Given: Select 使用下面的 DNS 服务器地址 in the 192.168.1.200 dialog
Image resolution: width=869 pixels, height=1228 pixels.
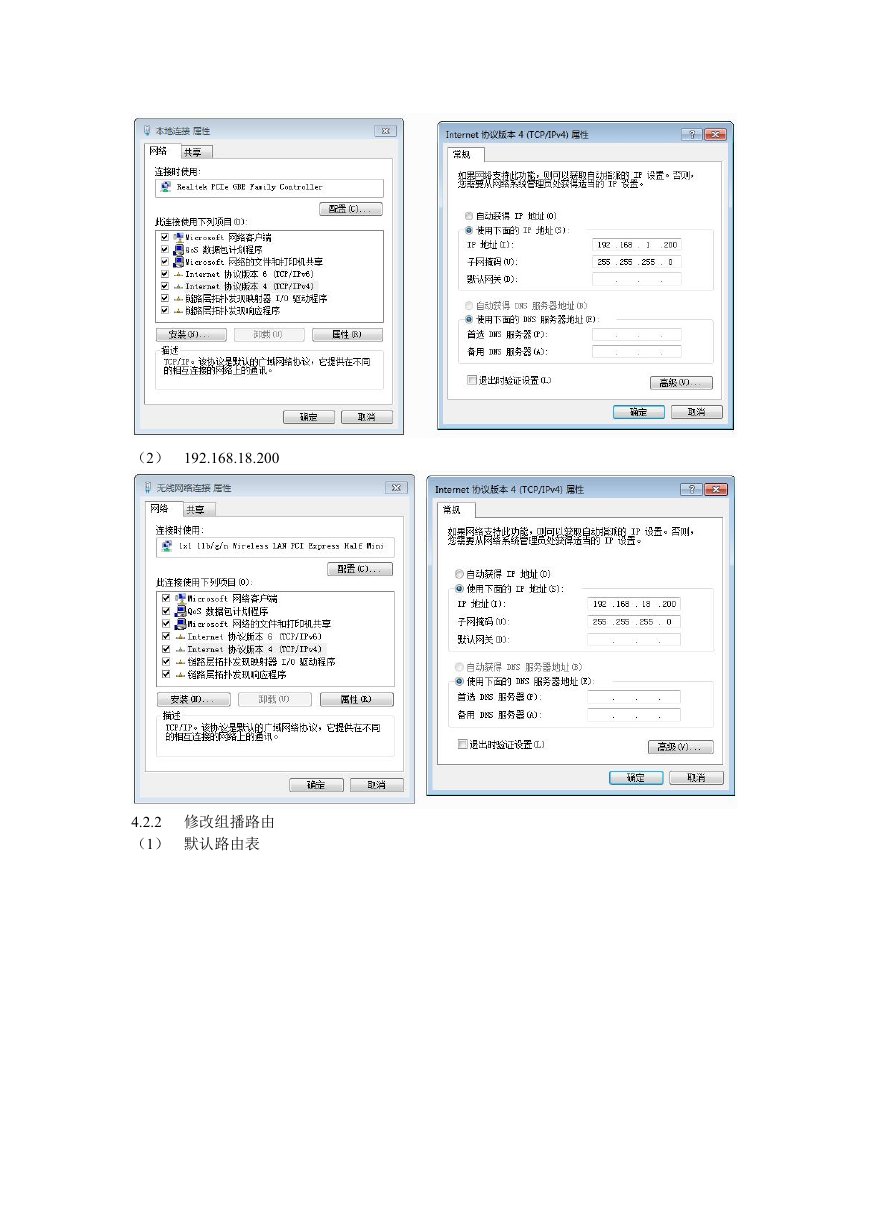Looking at the screenshot, I should (x=469, y=318).
